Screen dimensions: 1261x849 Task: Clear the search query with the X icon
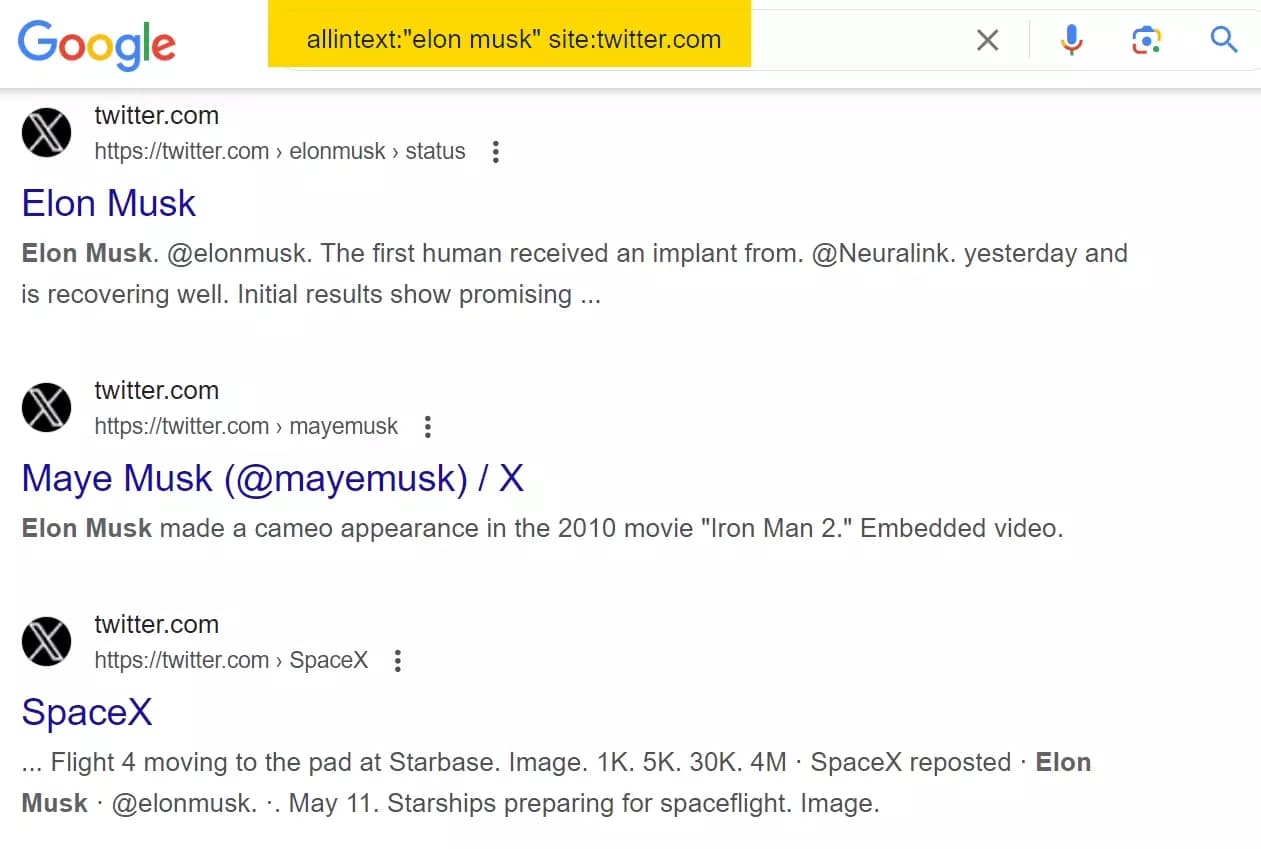coord(987,40)
